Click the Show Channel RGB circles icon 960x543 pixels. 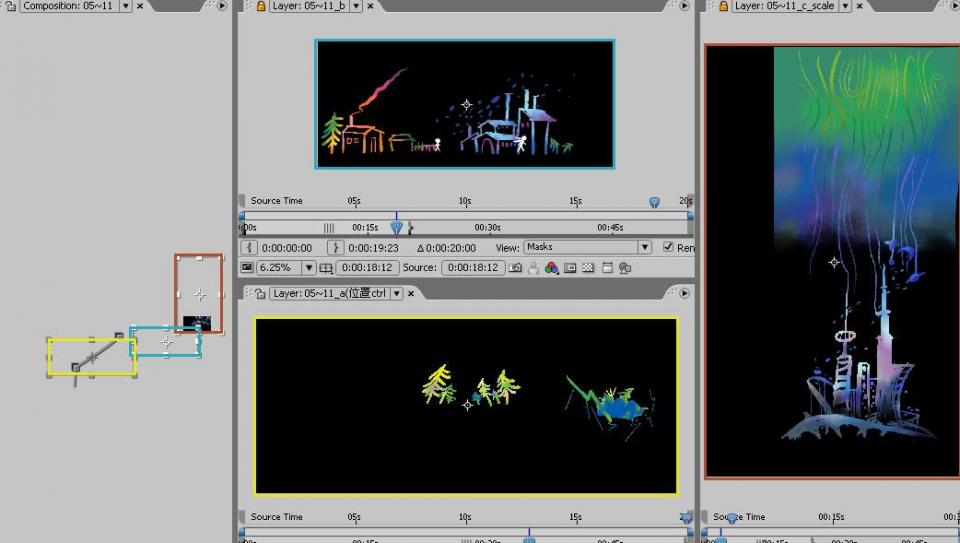[551, 268]
